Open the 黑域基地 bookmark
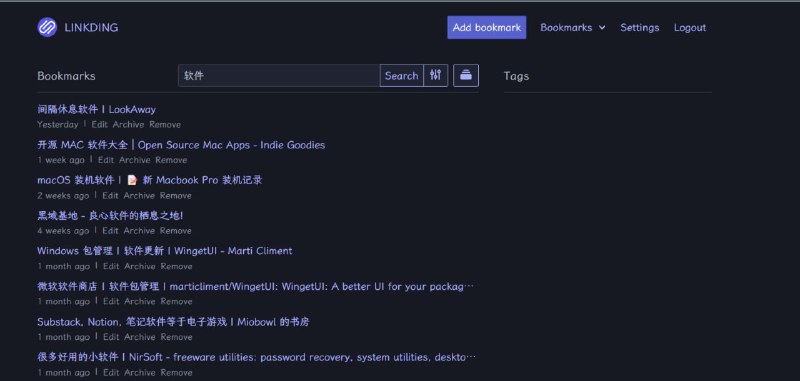This screenshot has height=381, width=800. click(110, 216)
